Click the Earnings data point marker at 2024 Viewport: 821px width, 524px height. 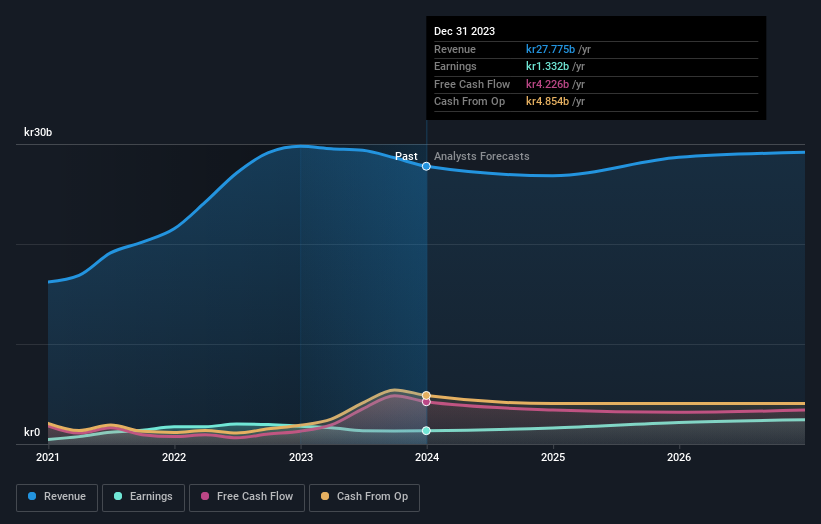(426, 431)
